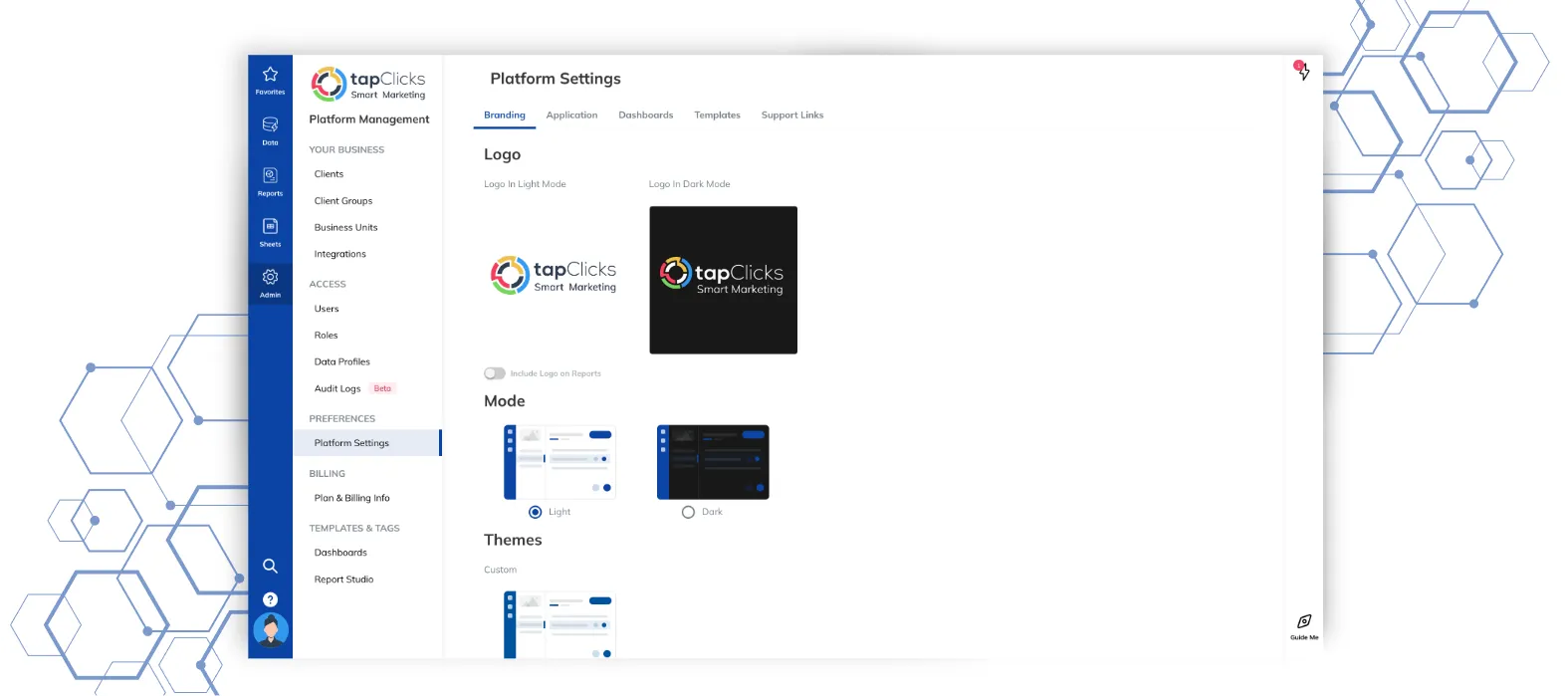Open Reports icon in left sidebar

click(x=270, y=177)
